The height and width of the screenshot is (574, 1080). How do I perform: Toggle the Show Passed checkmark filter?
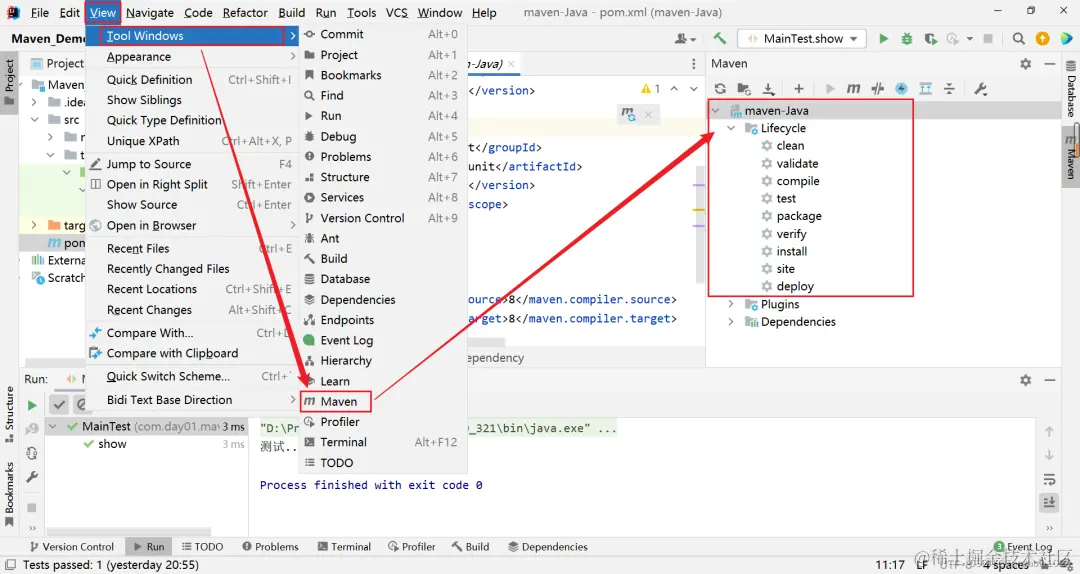pos(59,404)
